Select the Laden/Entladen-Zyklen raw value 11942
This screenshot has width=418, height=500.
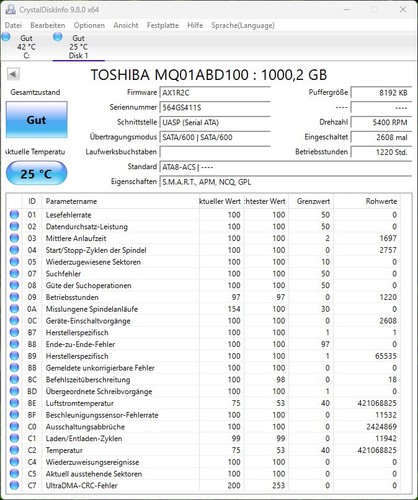click(x=386, y=438)
